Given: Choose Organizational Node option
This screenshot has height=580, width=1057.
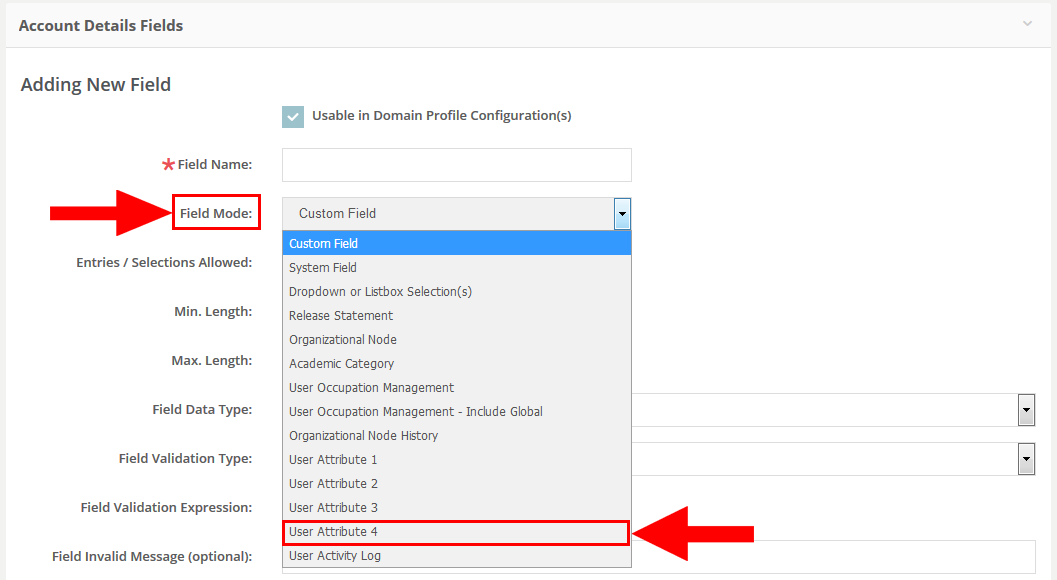Looking at the screenshot, I should [456, 339].
